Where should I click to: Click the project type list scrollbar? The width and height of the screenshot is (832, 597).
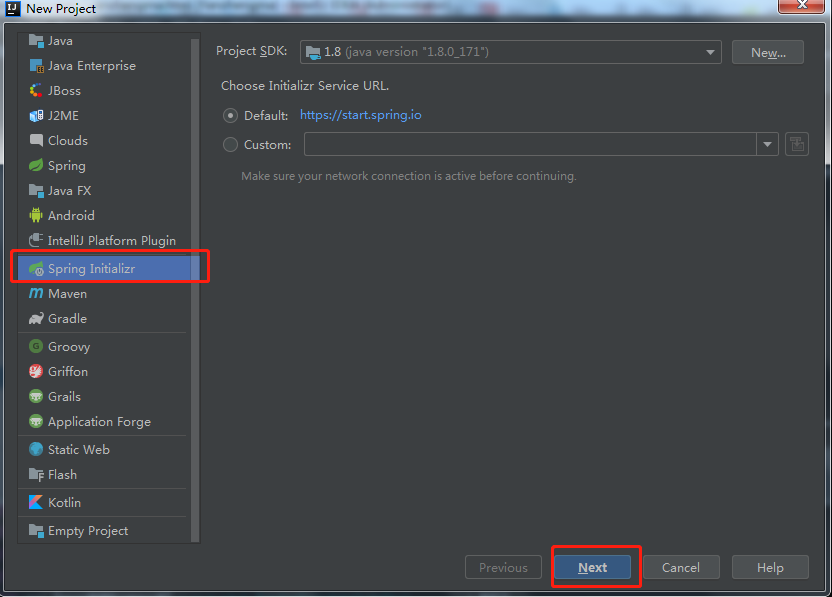195,289
